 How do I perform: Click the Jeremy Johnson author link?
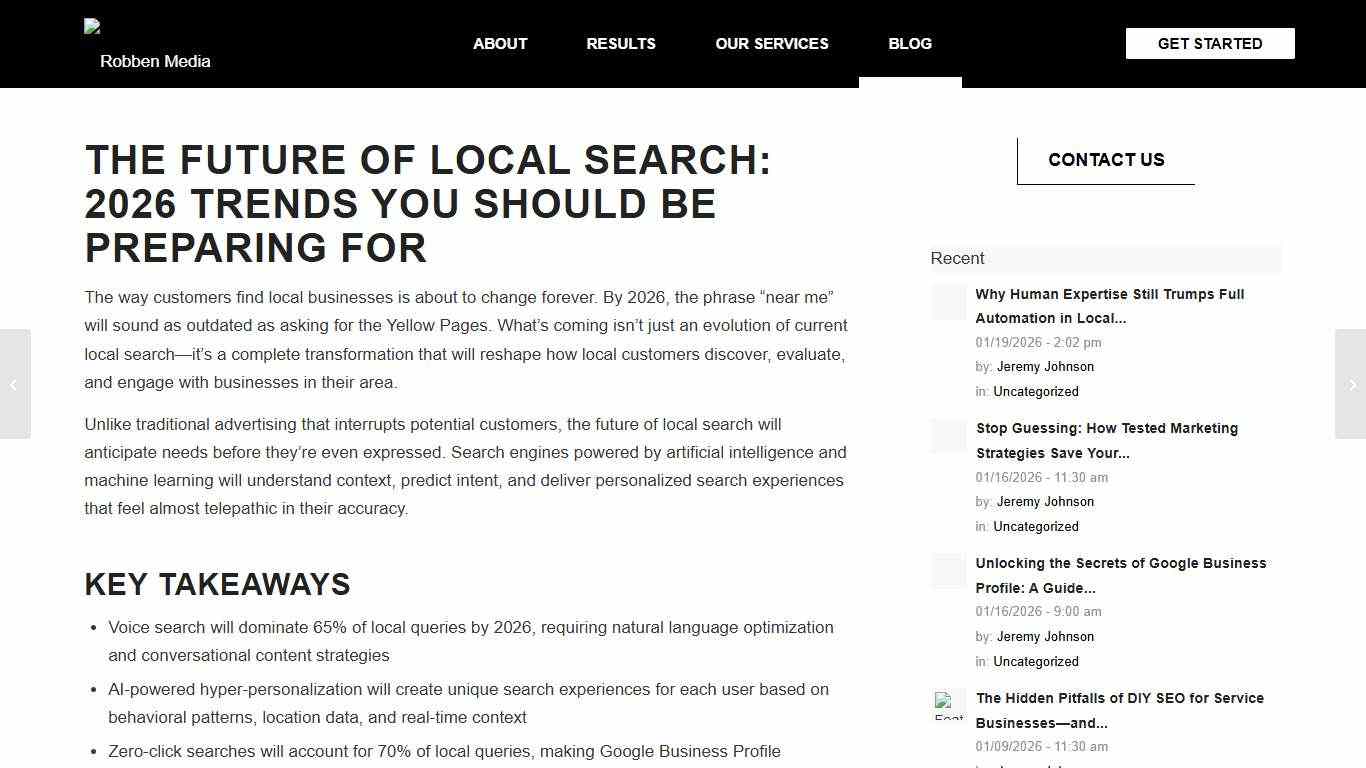pos(1045,367)
